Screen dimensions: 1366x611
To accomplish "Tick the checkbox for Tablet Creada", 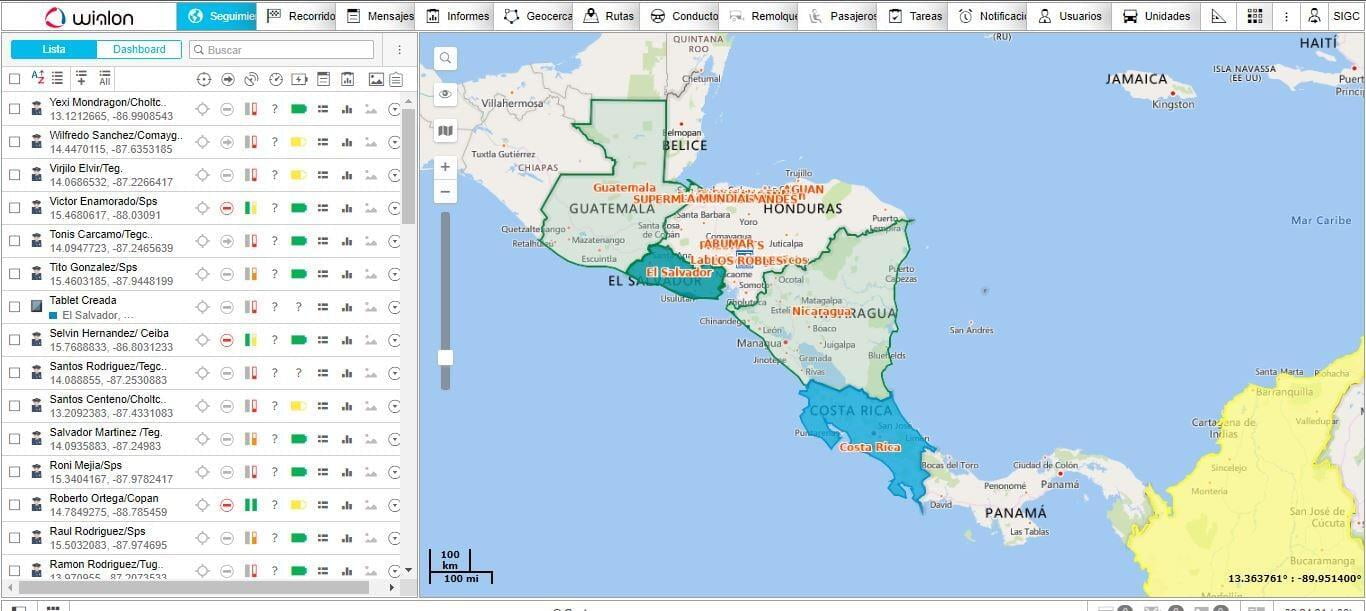I will [x=14, y=307].
